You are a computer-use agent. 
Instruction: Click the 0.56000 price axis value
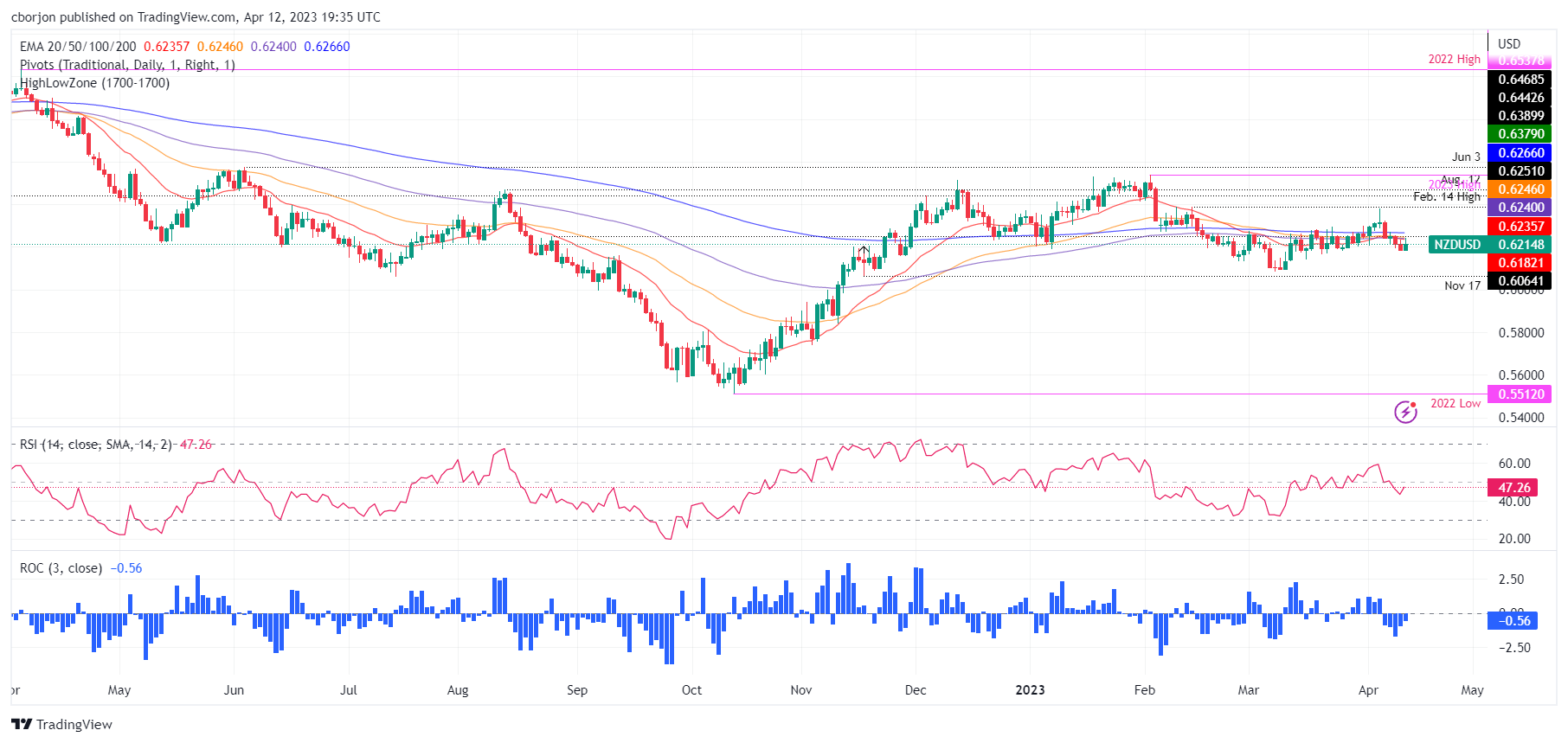(x=1521, y=375)
